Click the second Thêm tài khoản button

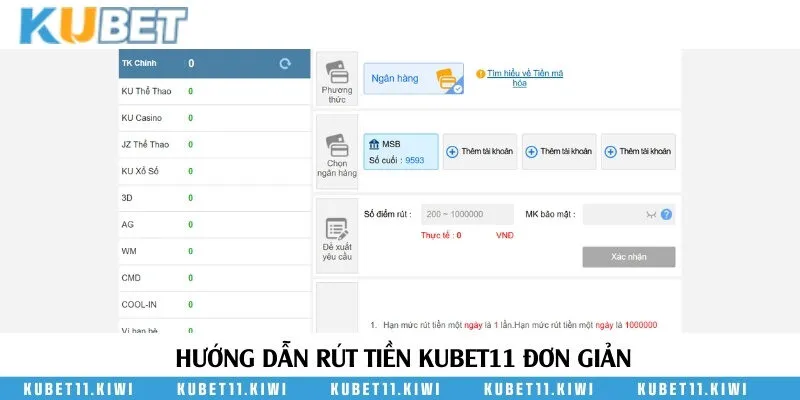point(559,151)
